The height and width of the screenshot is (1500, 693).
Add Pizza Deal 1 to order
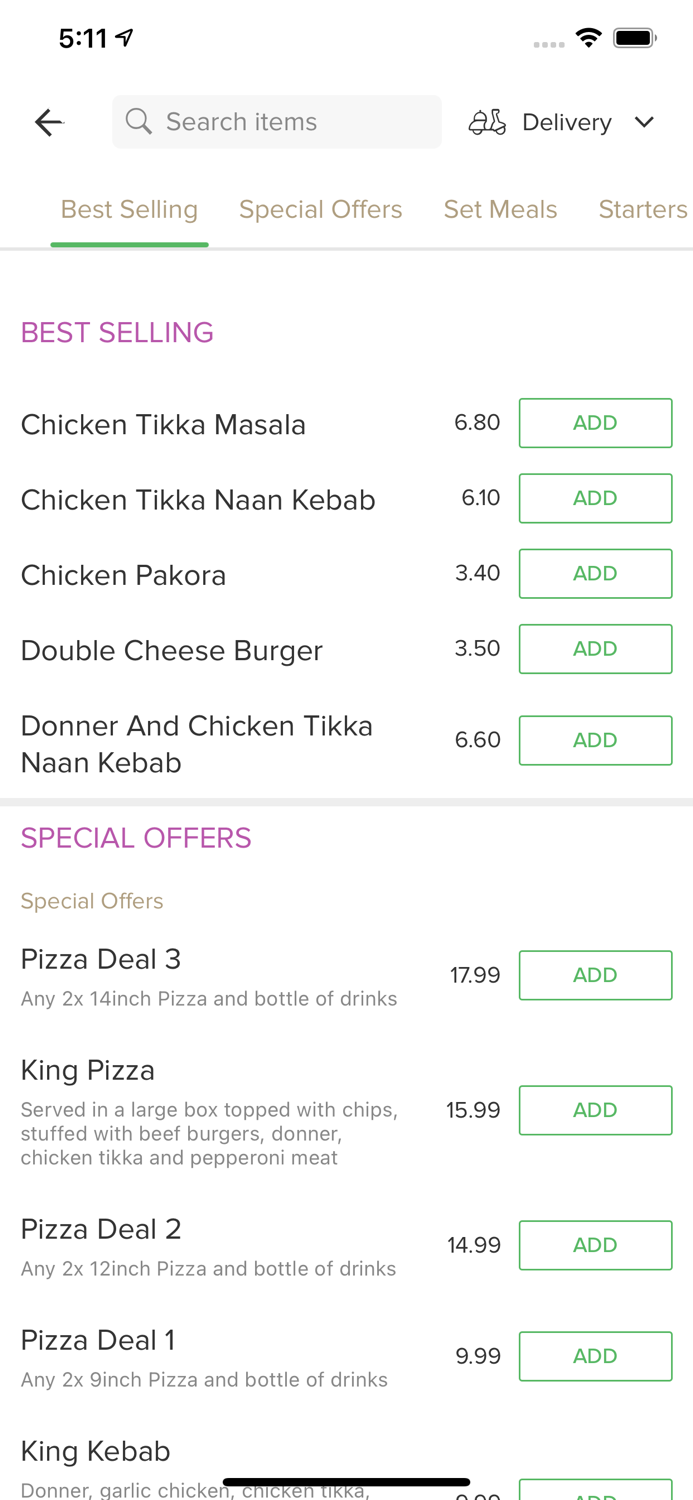(595, 1356)
